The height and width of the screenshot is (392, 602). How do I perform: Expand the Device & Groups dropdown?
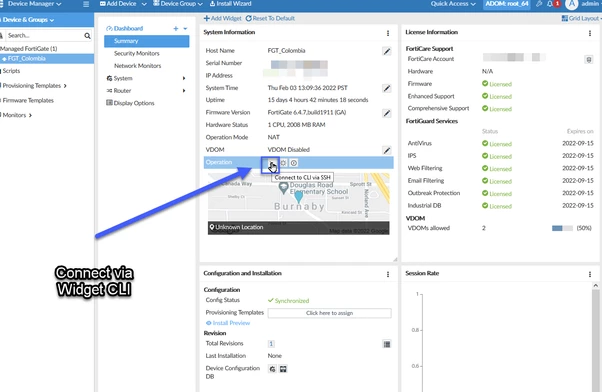click(28, 20)
